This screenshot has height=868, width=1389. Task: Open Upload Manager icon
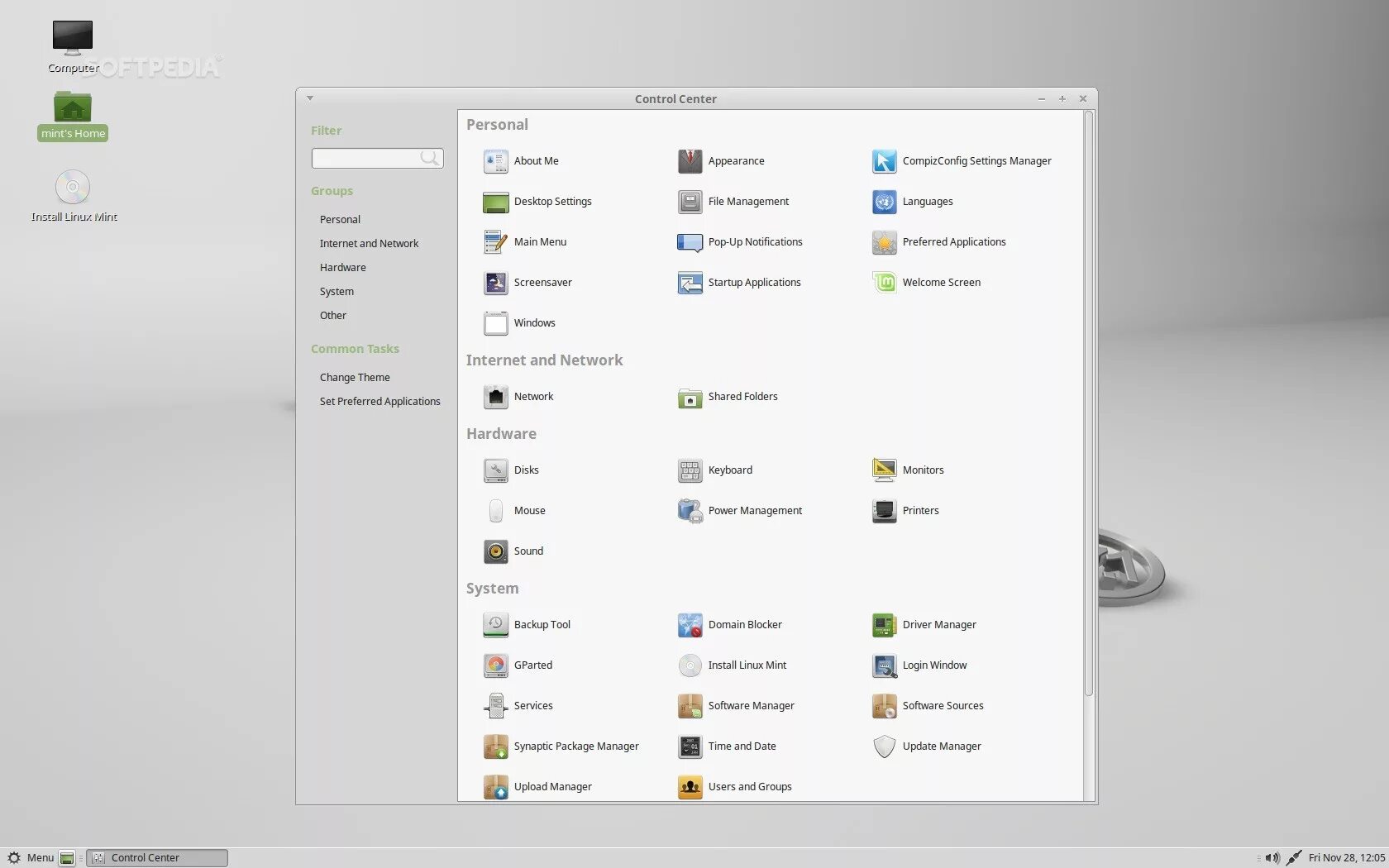pos(495,787)
